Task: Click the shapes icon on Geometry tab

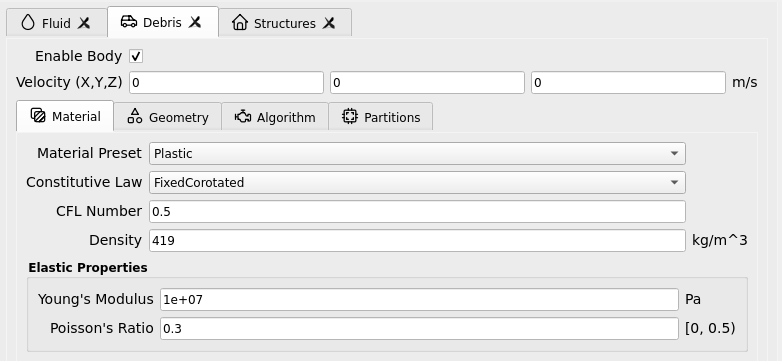Action: pyautogui.click(x=135, y=117)
